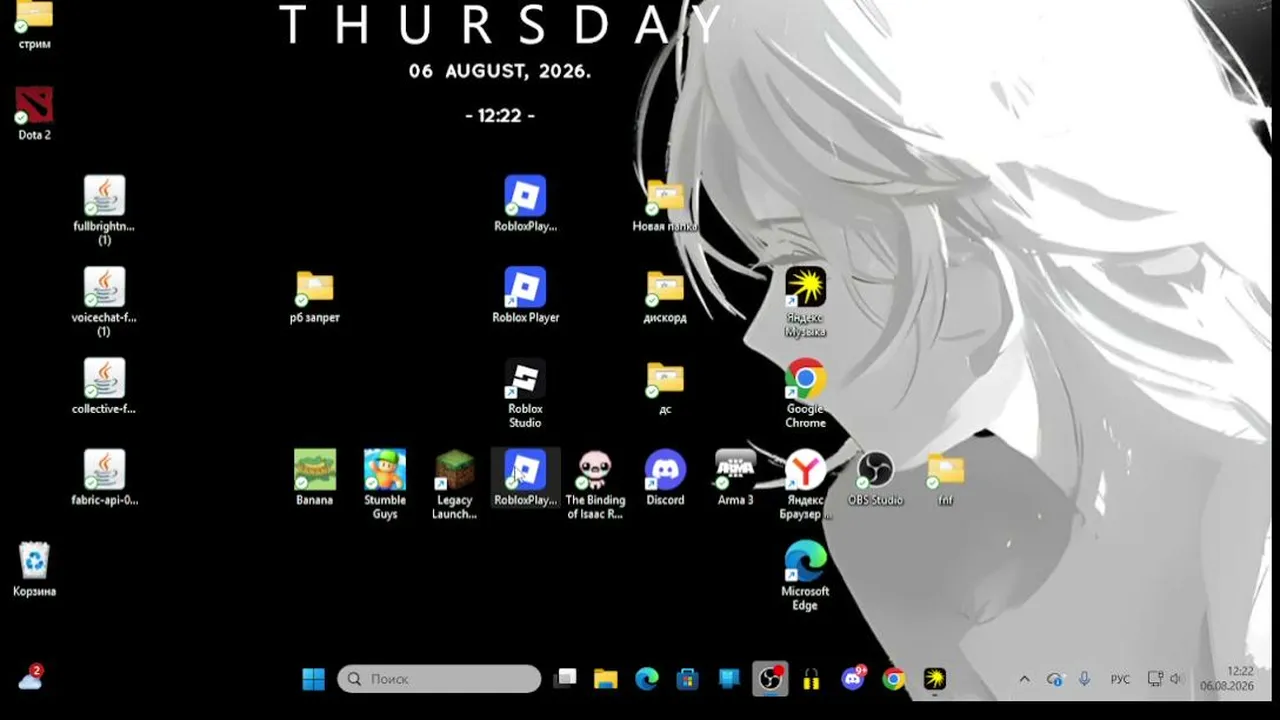Viewport: 1280px width, 720px height.
Task: Select the collective-f... Java file
Action: pos(104,386)
